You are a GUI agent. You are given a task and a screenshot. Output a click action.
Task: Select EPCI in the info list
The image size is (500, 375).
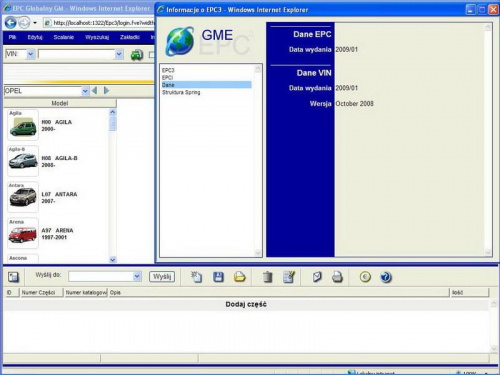pyautogui.click(x=168, y=77)
